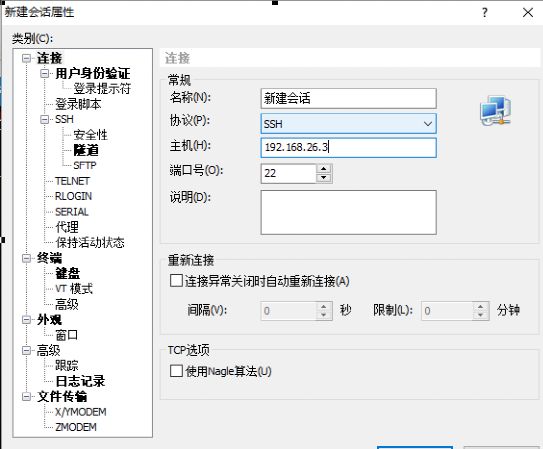Open 安全性 settings under SSH
543x449 pixels.
(90, 135)
